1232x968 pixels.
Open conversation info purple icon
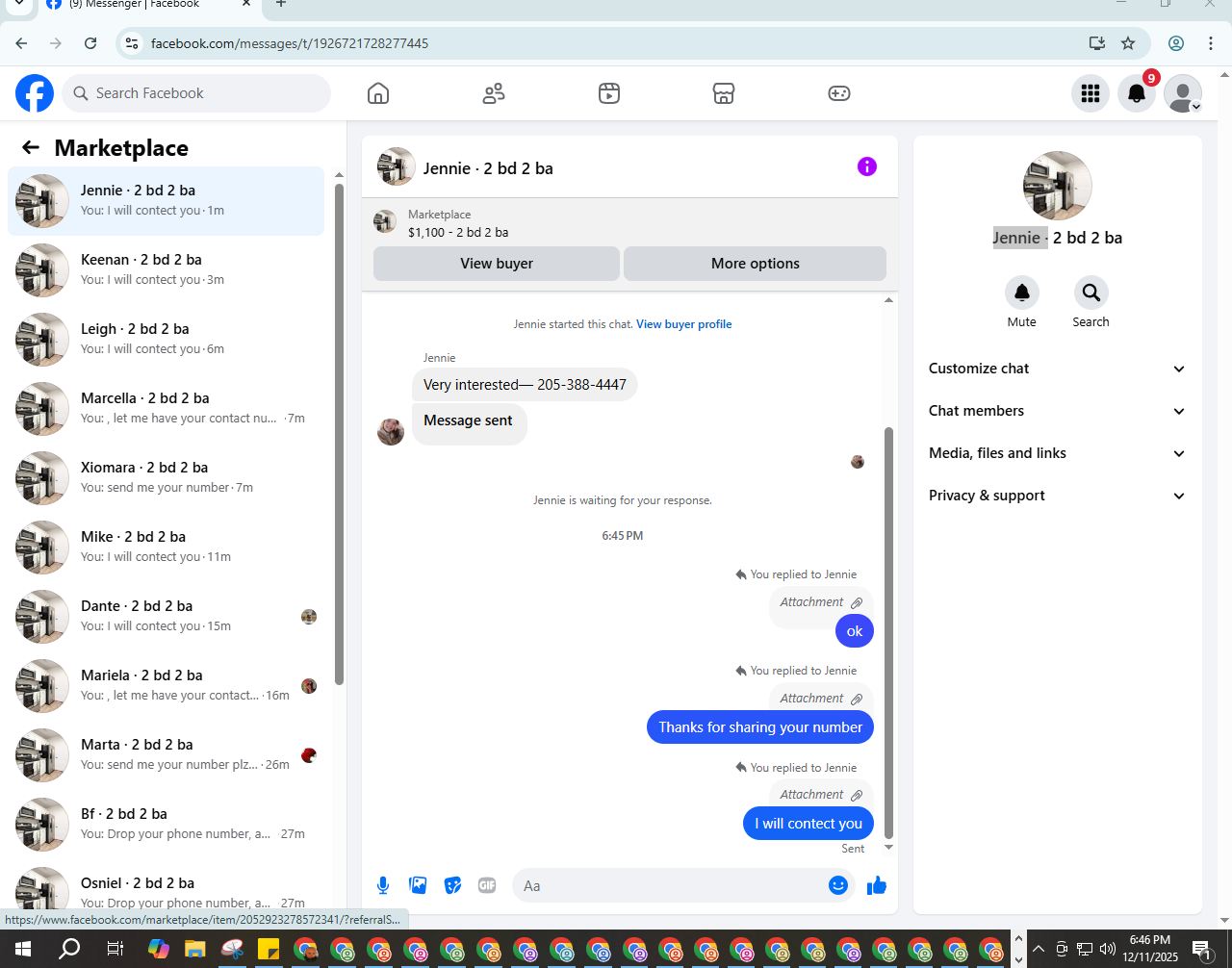coord(867,166)
